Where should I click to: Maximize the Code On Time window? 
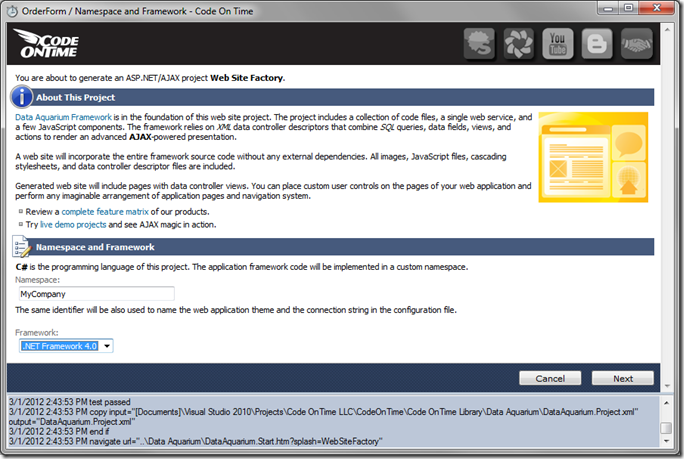click(628, 8)
